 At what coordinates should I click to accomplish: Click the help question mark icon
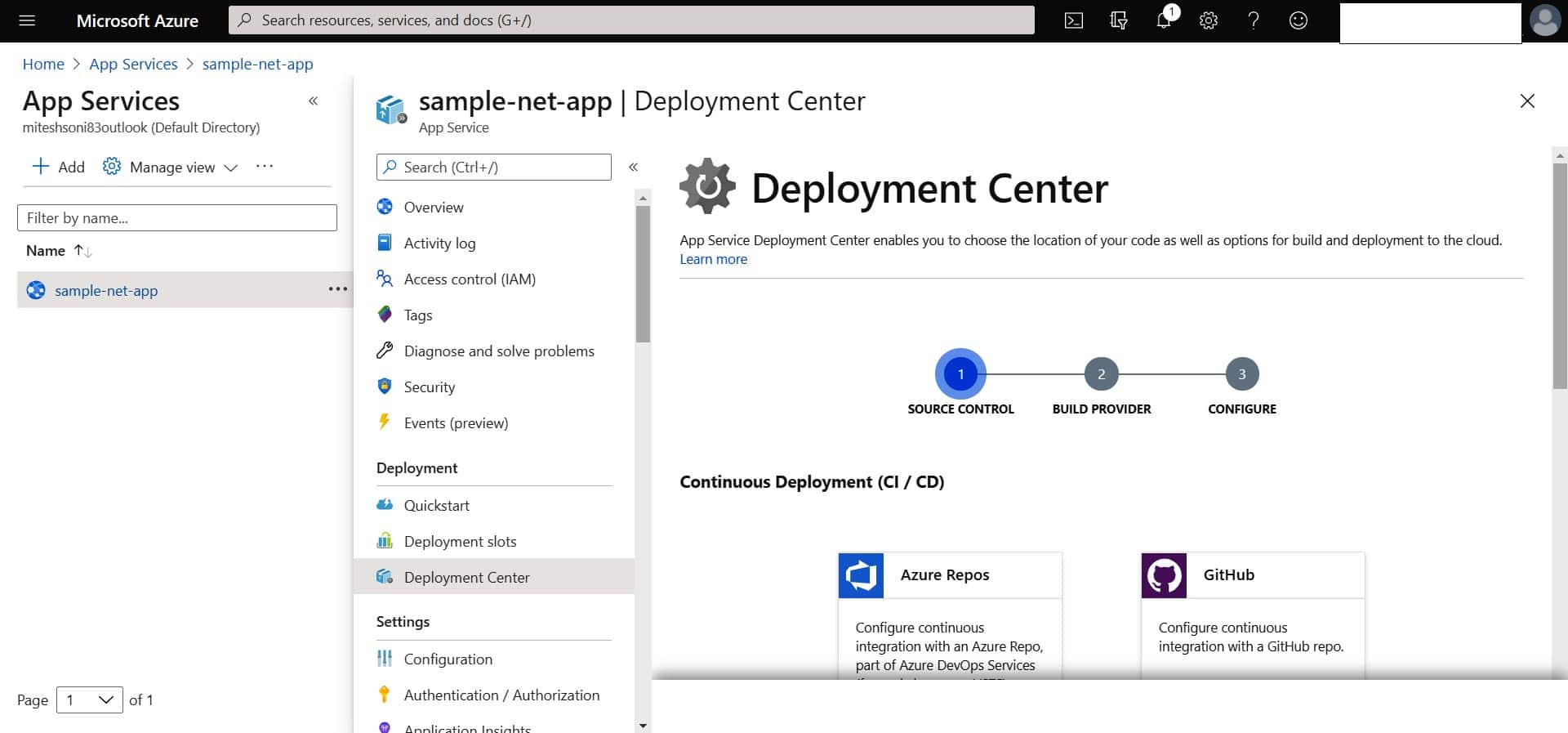(x=1254, y=20)
